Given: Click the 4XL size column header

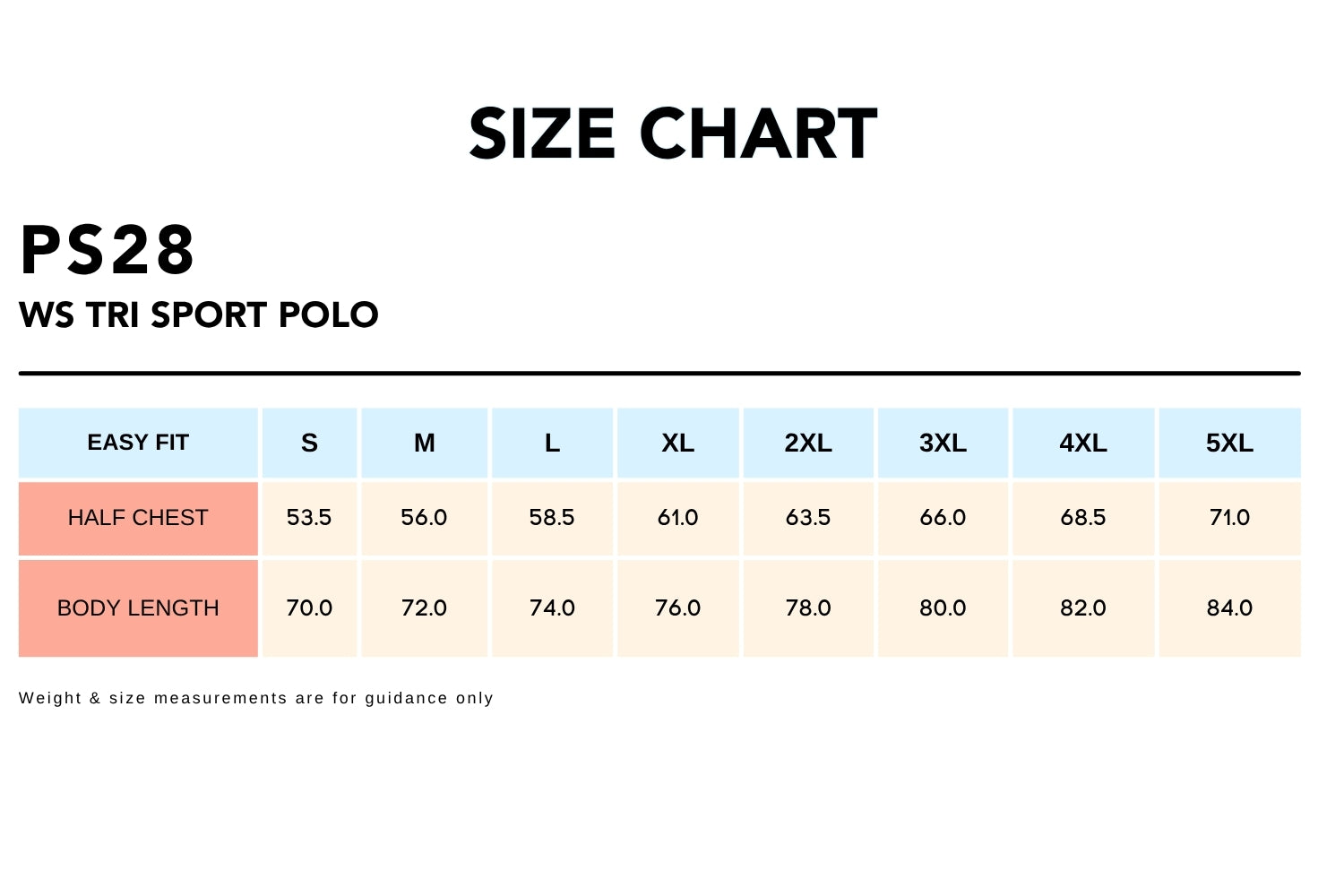Looking at the screenshot, I should point(1083,443).
